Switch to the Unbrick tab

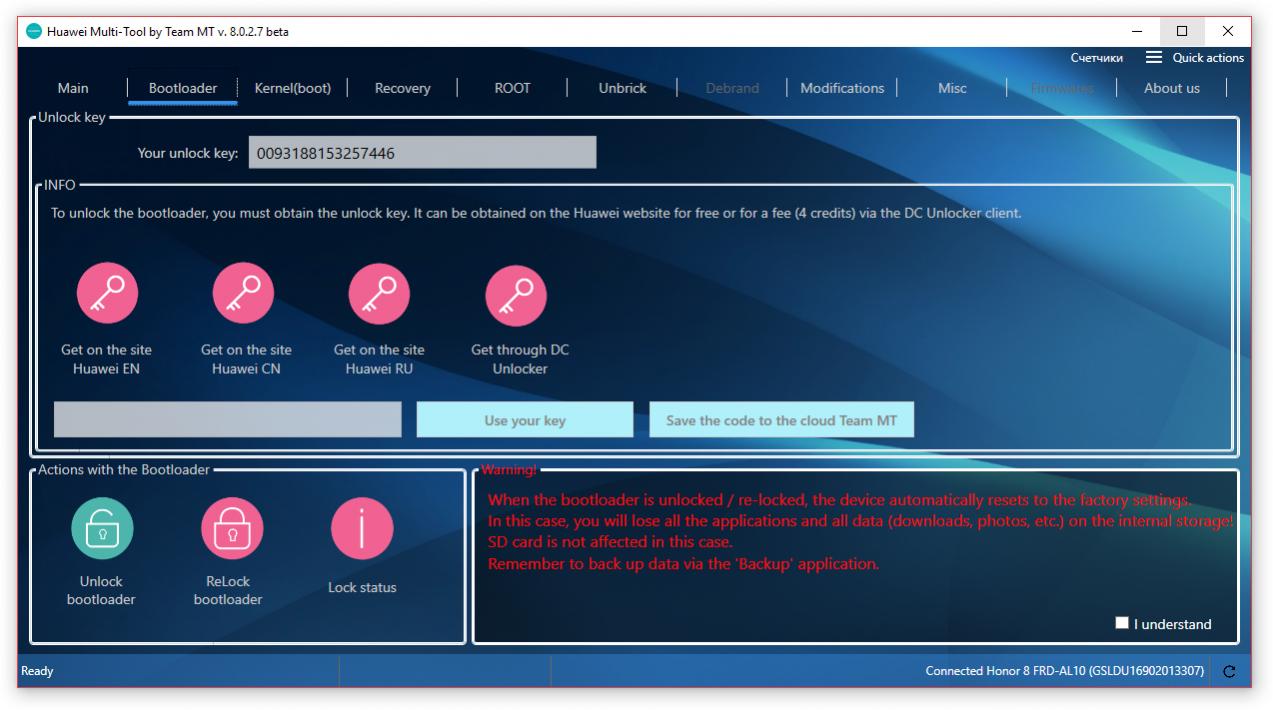(623, 88)
